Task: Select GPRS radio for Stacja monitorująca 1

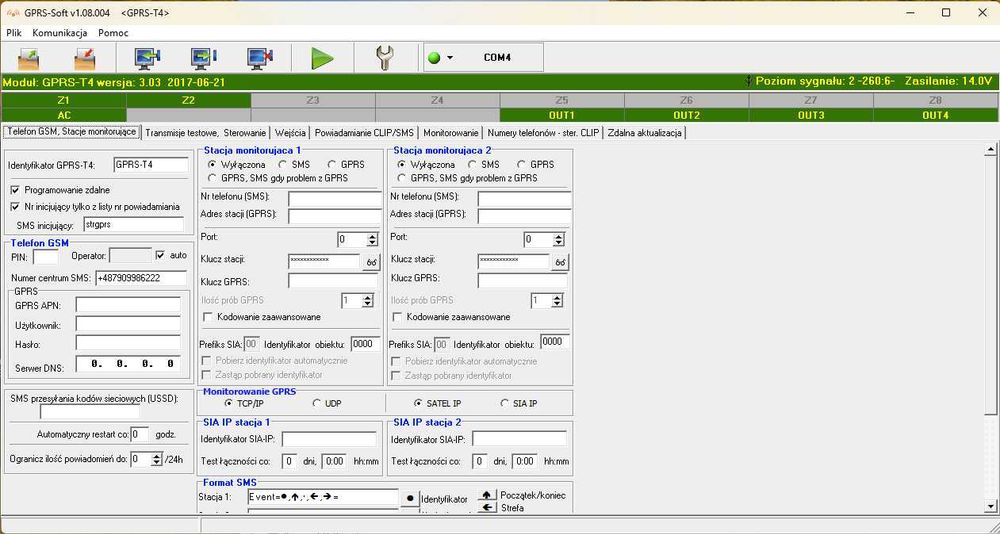Action: 332,165
